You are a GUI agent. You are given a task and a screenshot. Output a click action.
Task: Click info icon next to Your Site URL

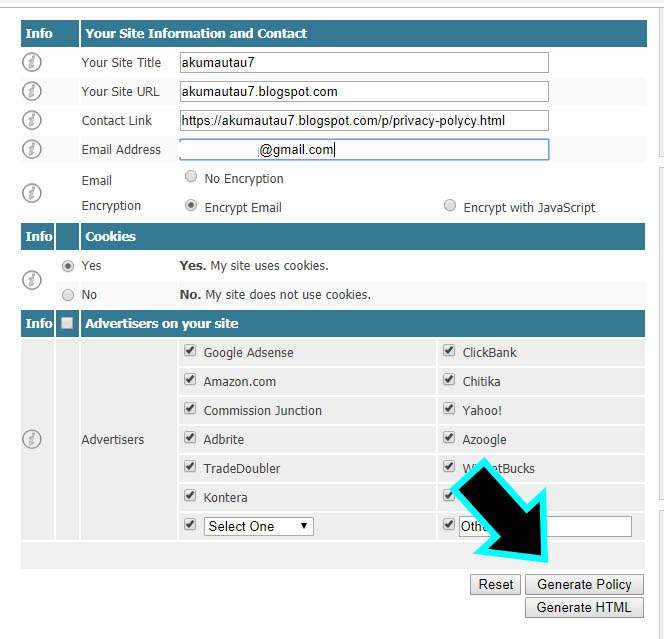click(32, 91)
